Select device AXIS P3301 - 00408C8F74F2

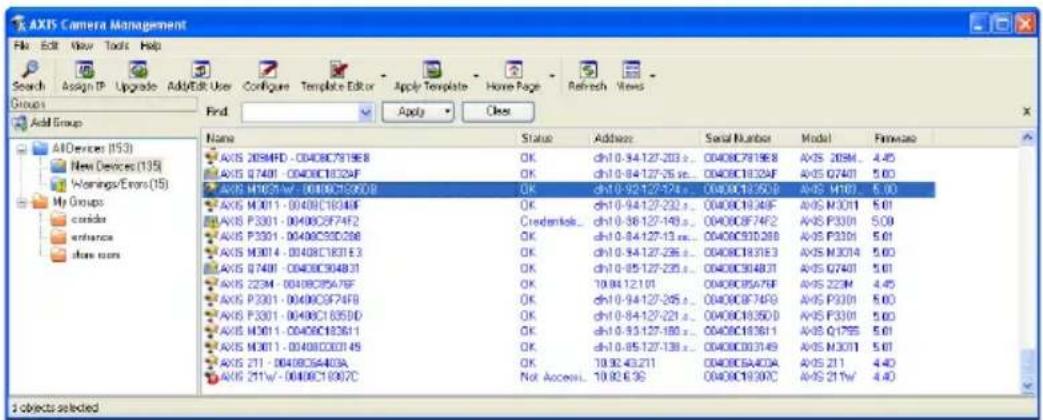point(569,220)
